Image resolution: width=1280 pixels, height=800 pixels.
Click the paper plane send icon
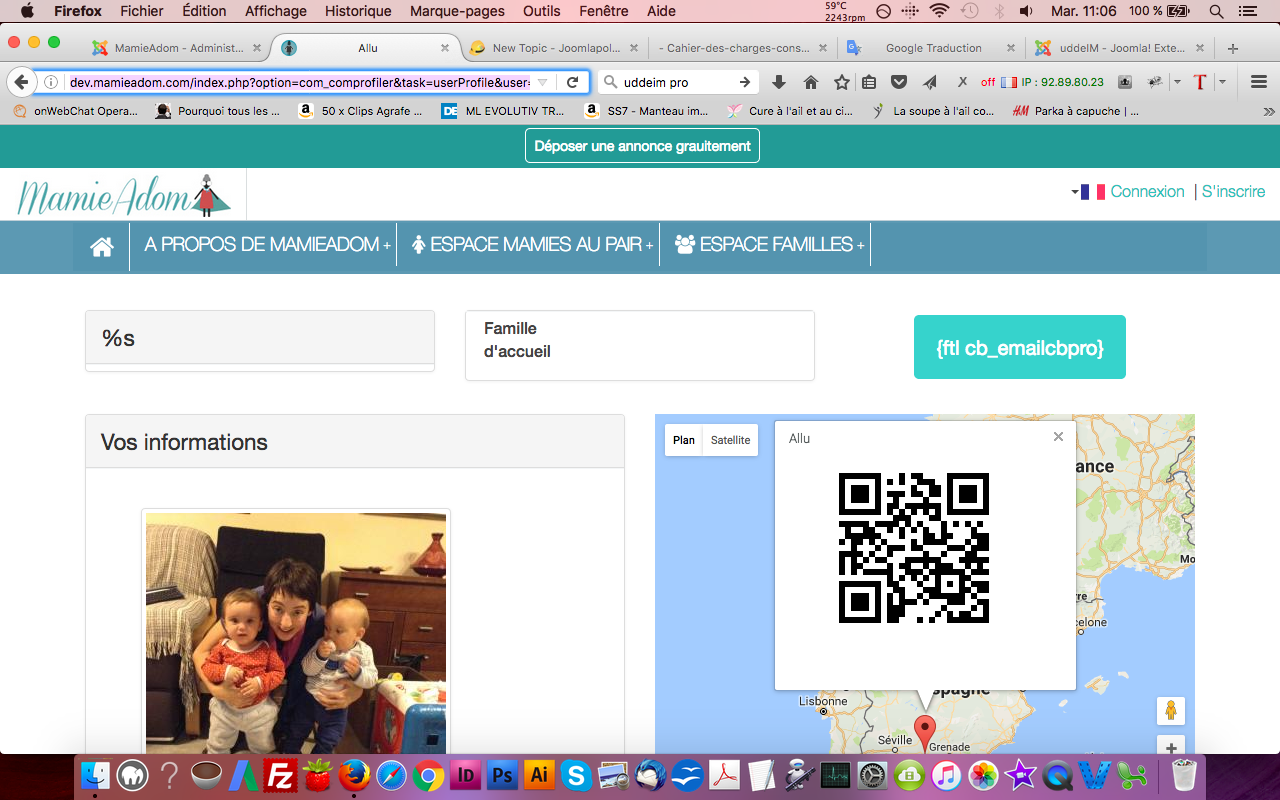929,82
